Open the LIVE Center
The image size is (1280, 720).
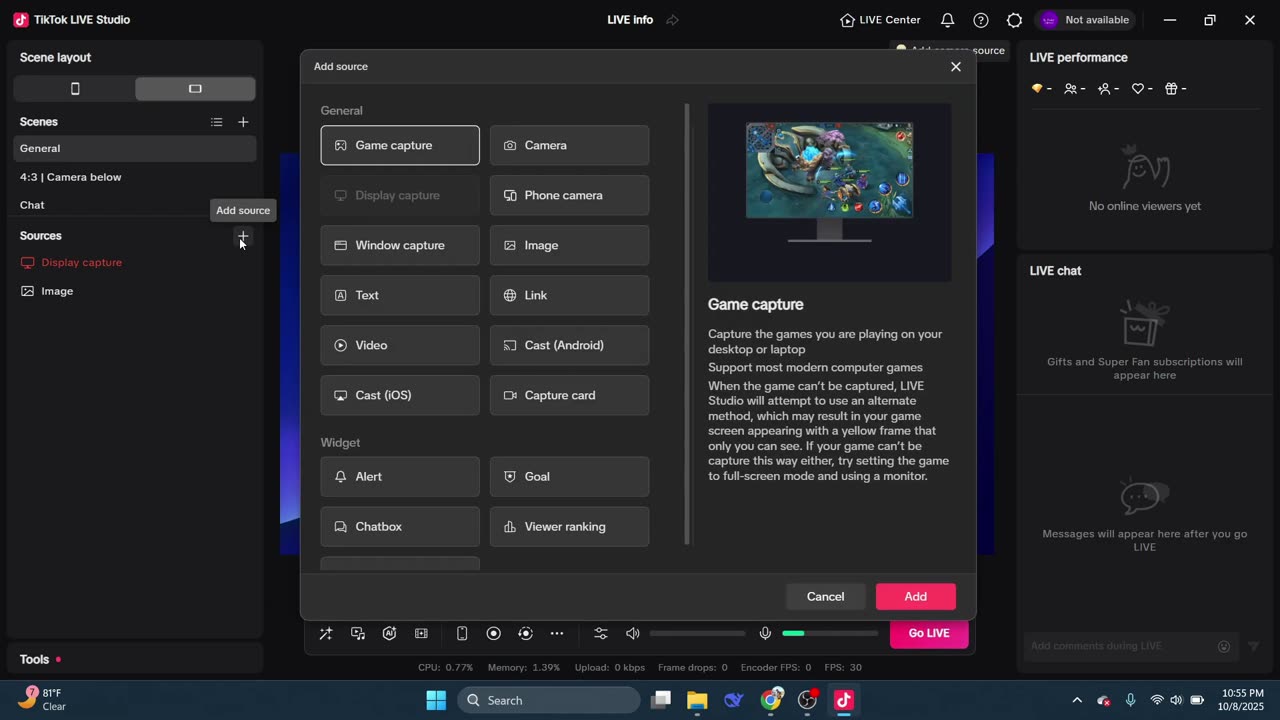coord(880,20)
